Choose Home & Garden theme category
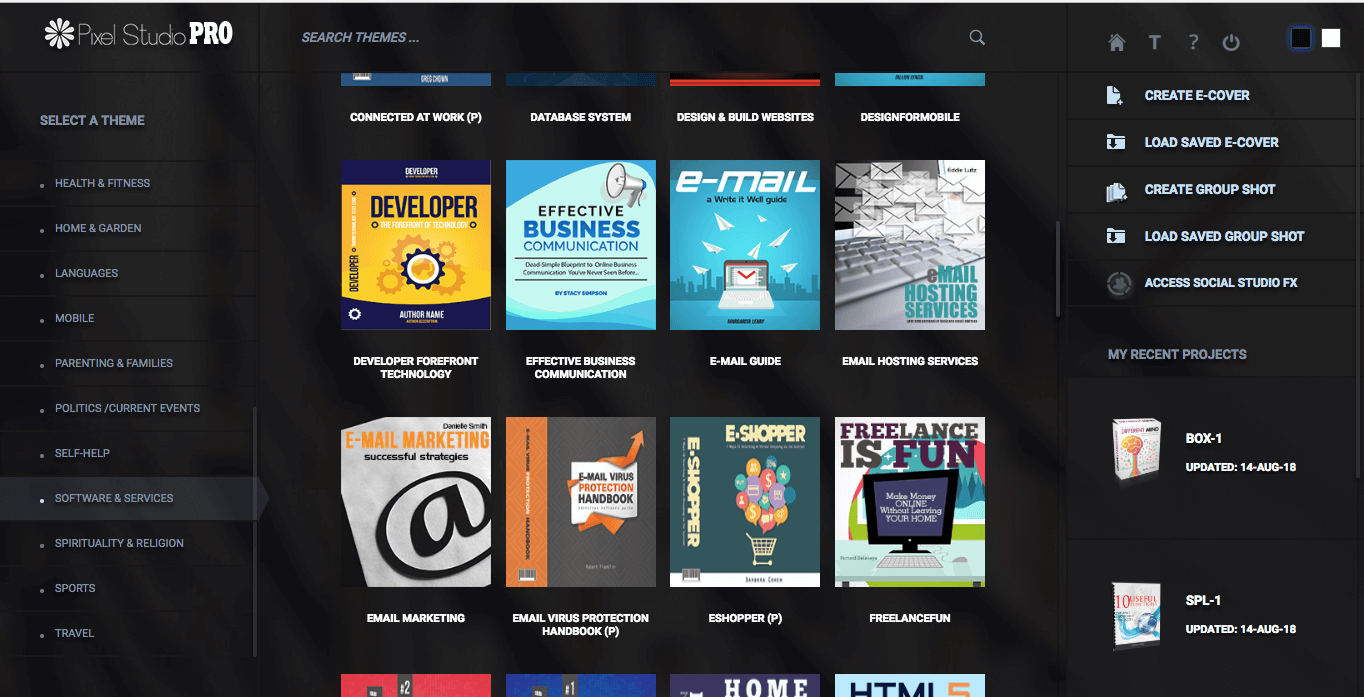 tap(98, 228)
